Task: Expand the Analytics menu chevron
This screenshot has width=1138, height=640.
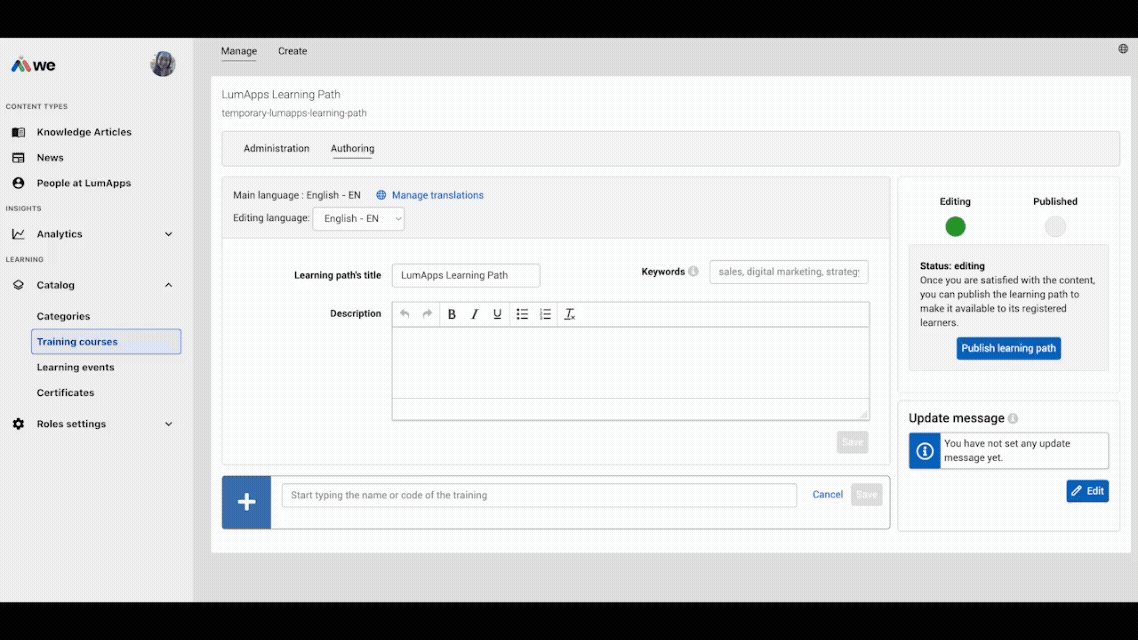Action: coord(168,234)
